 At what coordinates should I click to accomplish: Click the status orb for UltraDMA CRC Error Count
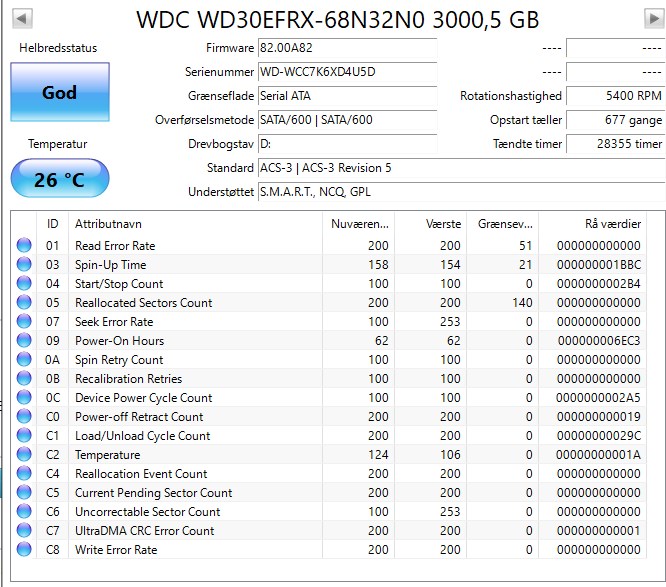24,530
